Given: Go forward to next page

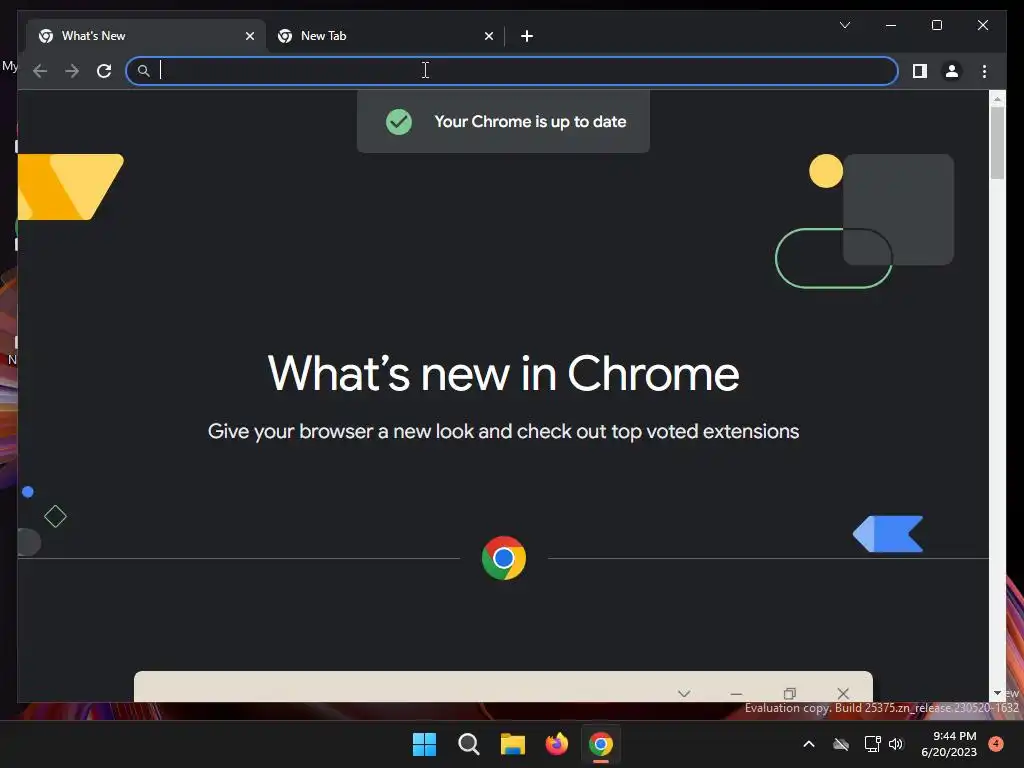Looking at the screenshot, I should [x=72, y=71].
